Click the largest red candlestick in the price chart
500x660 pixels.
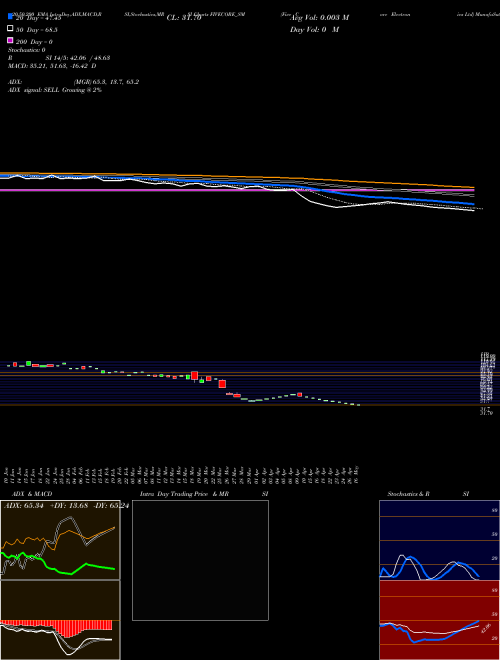[194, 375]
